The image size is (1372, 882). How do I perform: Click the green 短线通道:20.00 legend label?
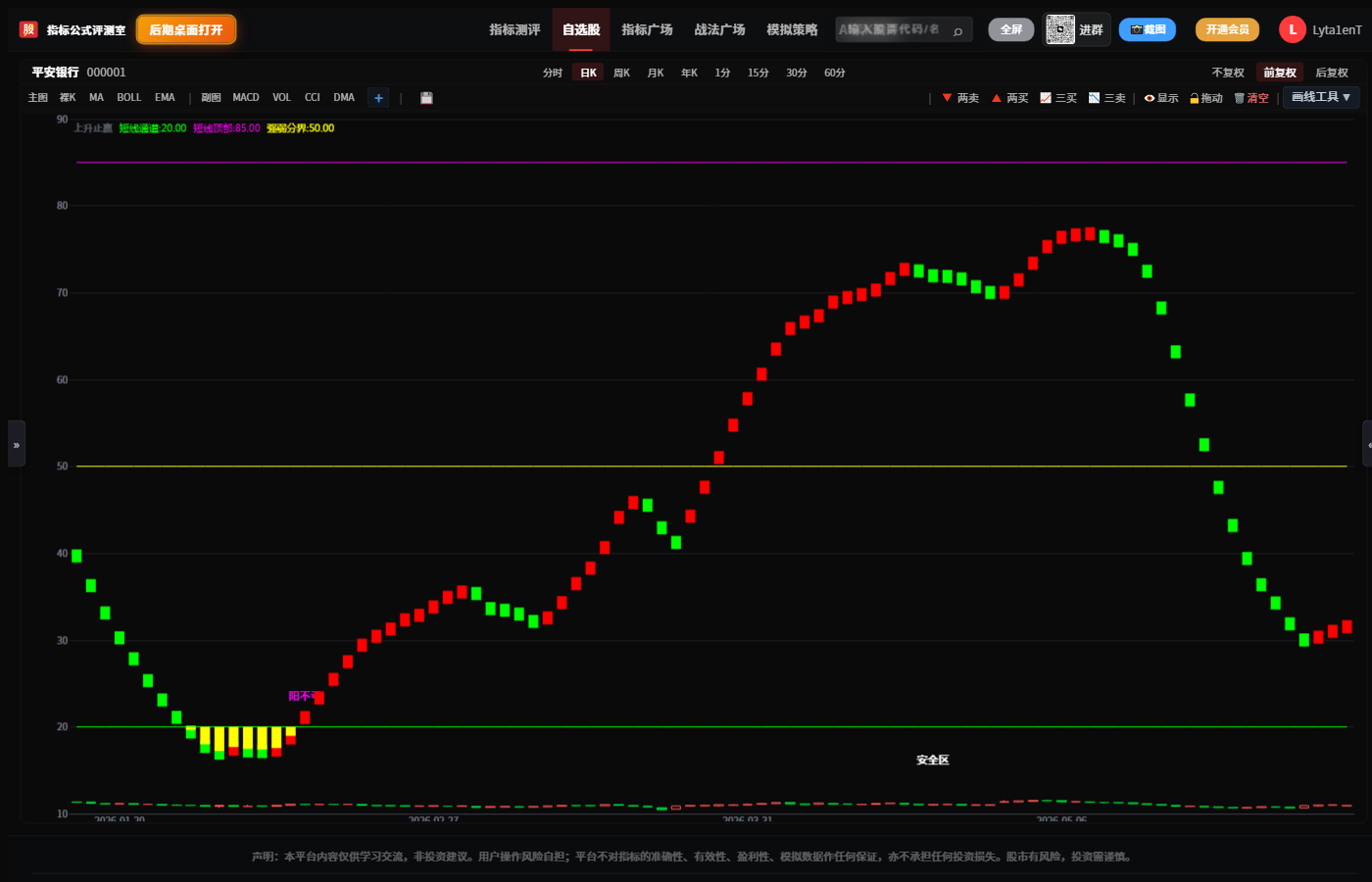pos(153,128)
